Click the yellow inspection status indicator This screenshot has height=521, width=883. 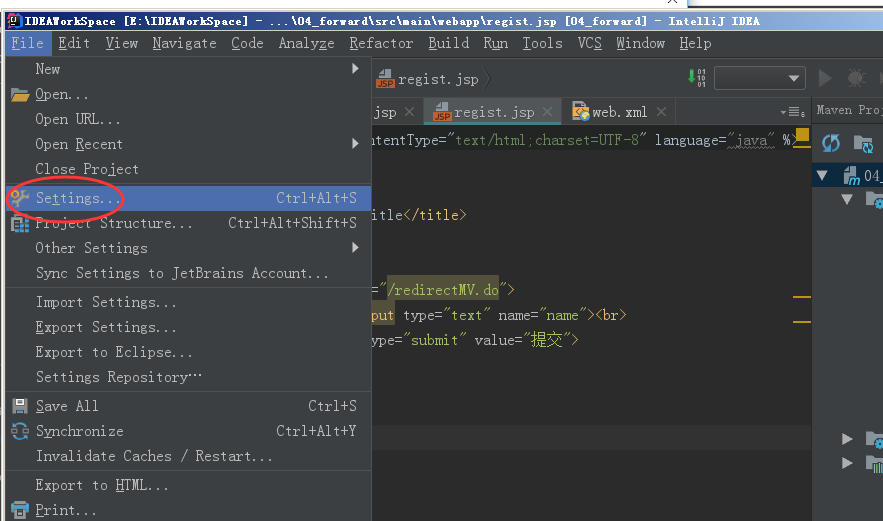[802, 135]
